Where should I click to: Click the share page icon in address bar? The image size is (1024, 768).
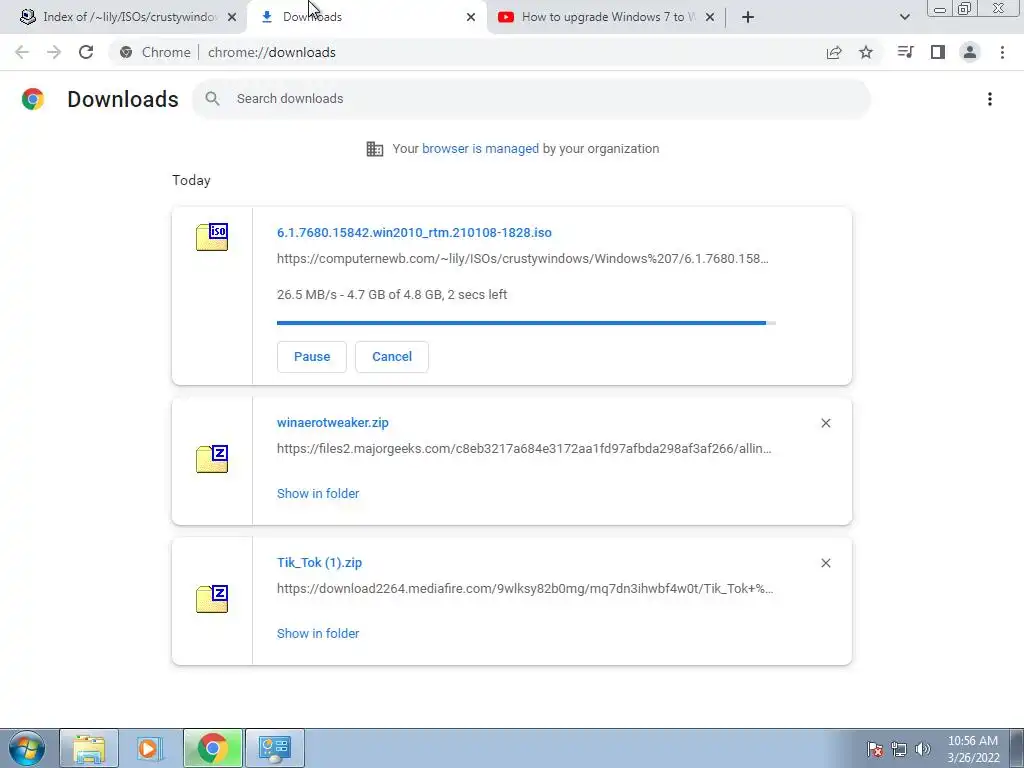(x=834, y=52)
